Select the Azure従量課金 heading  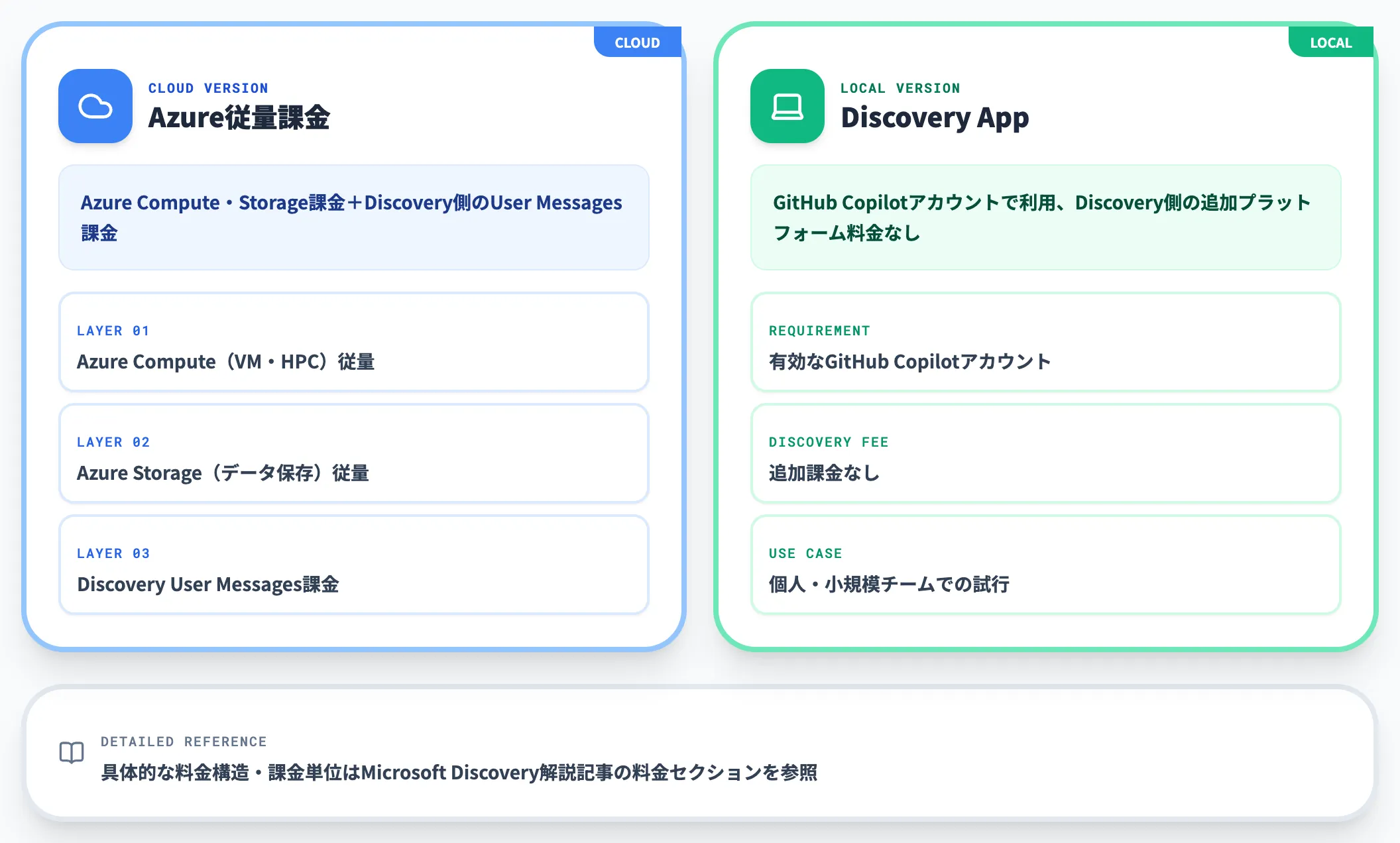pos(239,117)
